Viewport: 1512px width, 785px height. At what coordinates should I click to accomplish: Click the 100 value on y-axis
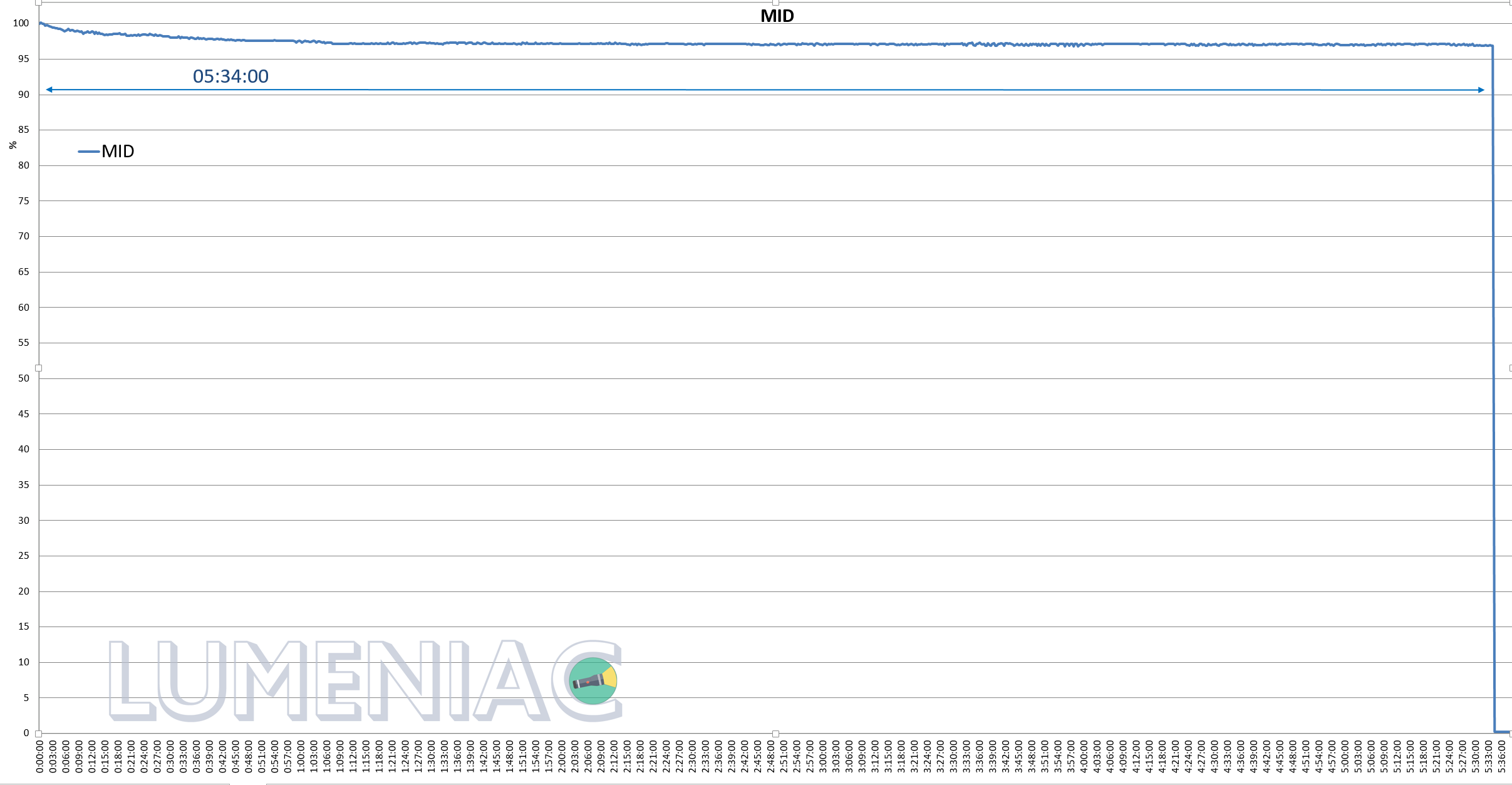tap(21, 23)
